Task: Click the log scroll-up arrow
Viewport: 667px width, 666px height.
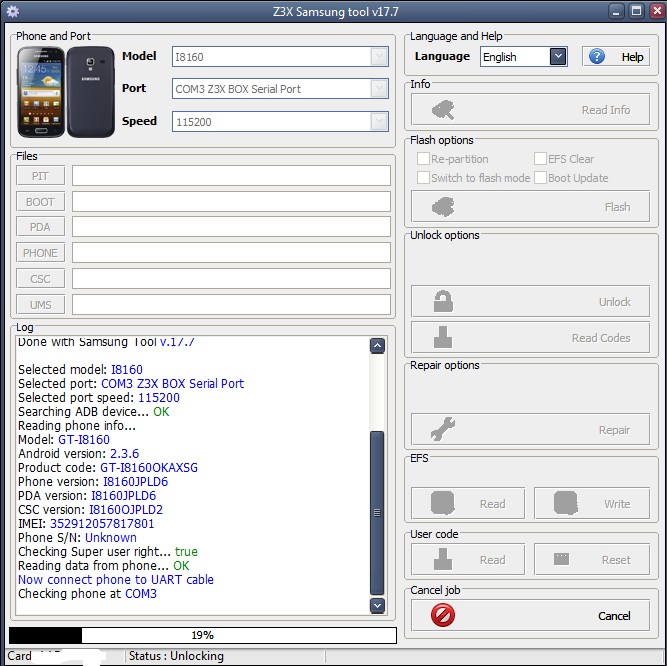Action: (x=377, y=346)
